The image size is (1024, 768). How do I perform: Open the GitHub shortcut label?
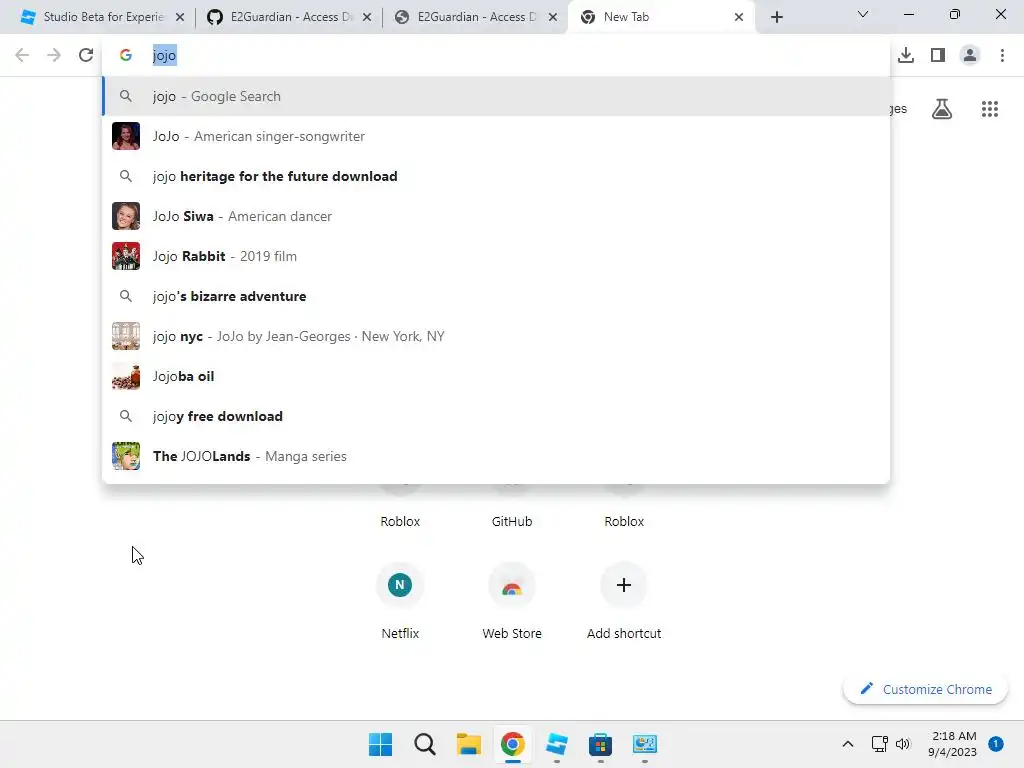point(512,521)
